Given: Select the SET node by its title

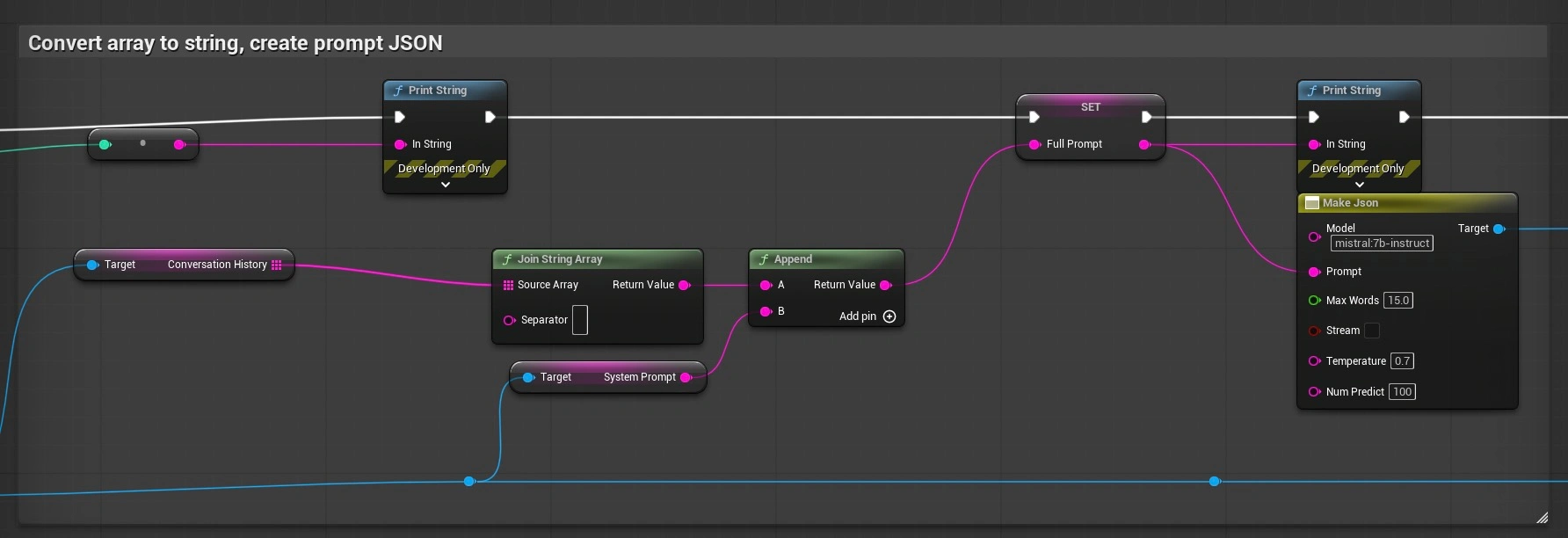Looking at the screenshot, I should tap(1091, 107).
